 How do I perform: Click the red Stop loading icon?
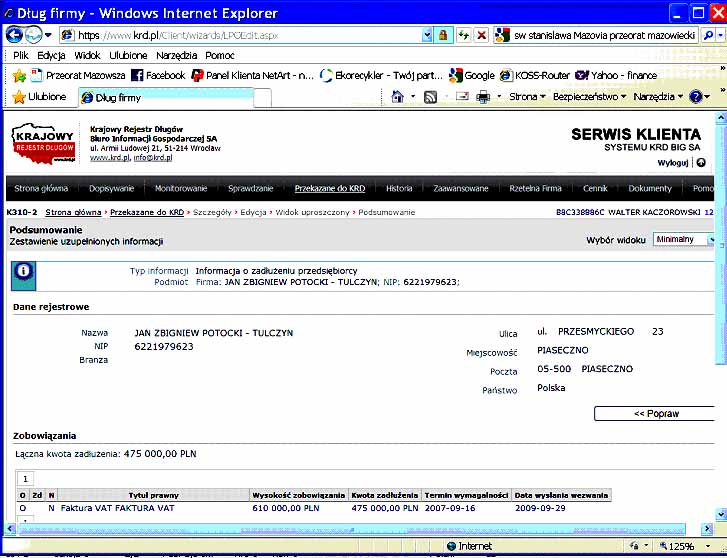tap(482, 35)
